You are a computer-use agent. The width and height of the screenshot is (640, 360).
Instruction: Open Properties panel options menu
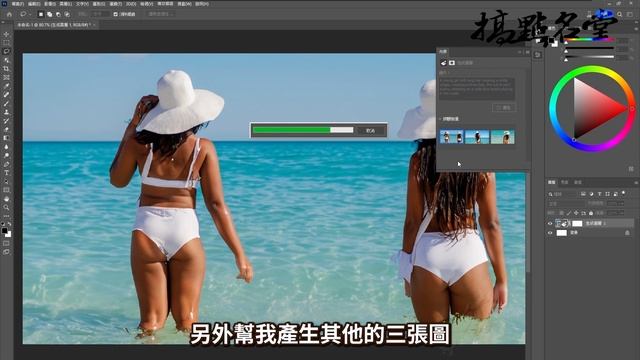527,52
